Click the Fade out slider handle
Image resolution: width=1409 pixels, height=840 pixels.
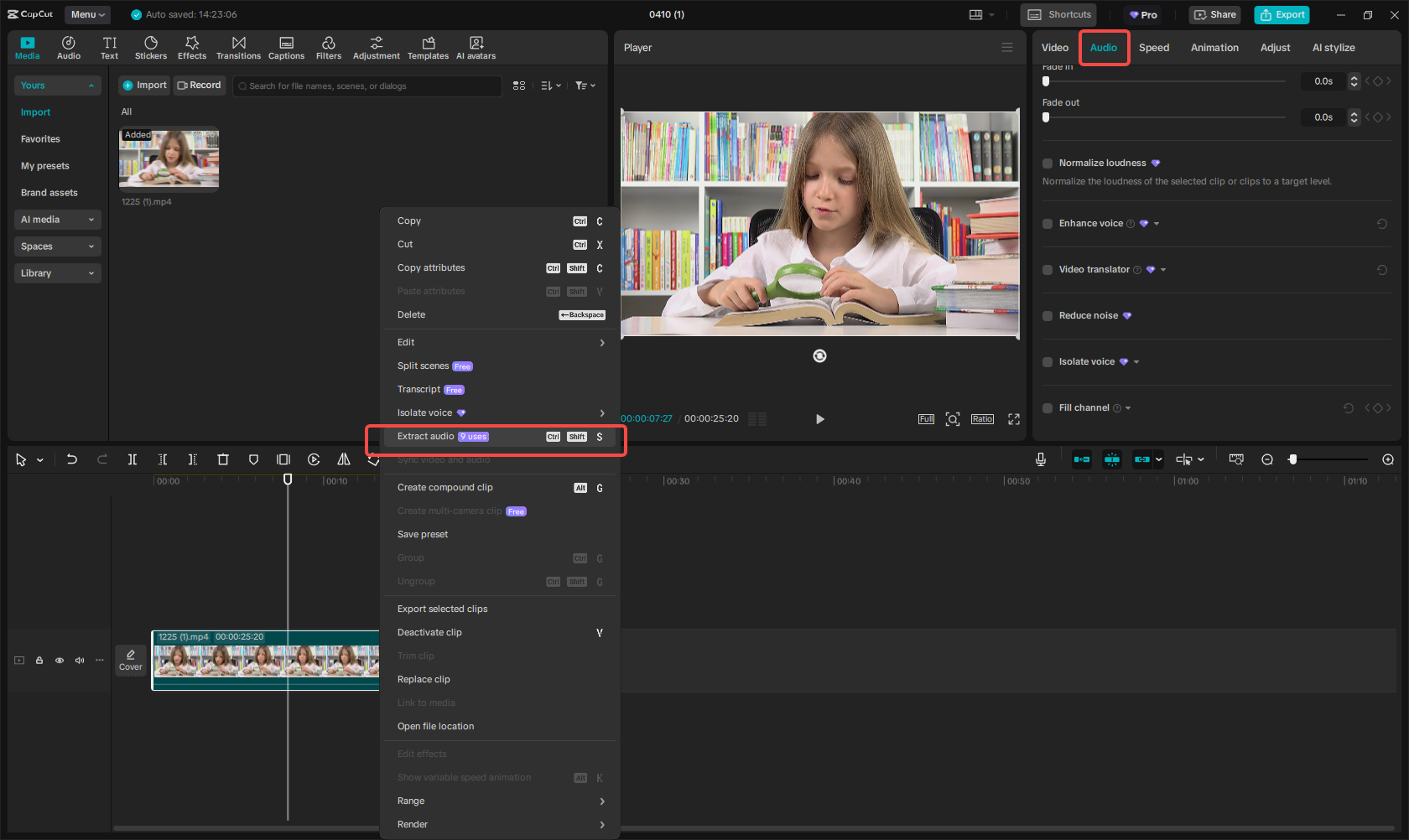click(x=1046, y=117)
